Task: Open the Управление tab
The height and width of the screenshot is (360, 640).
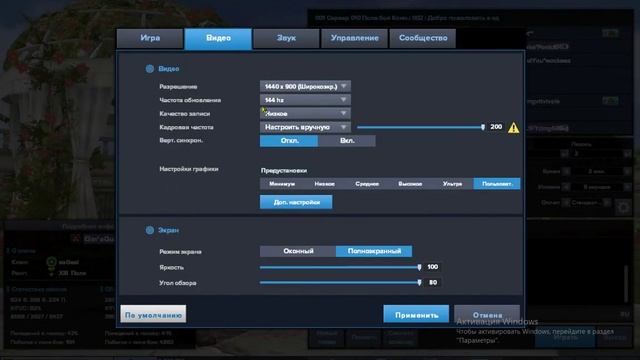Action: (x=354, y=38)
